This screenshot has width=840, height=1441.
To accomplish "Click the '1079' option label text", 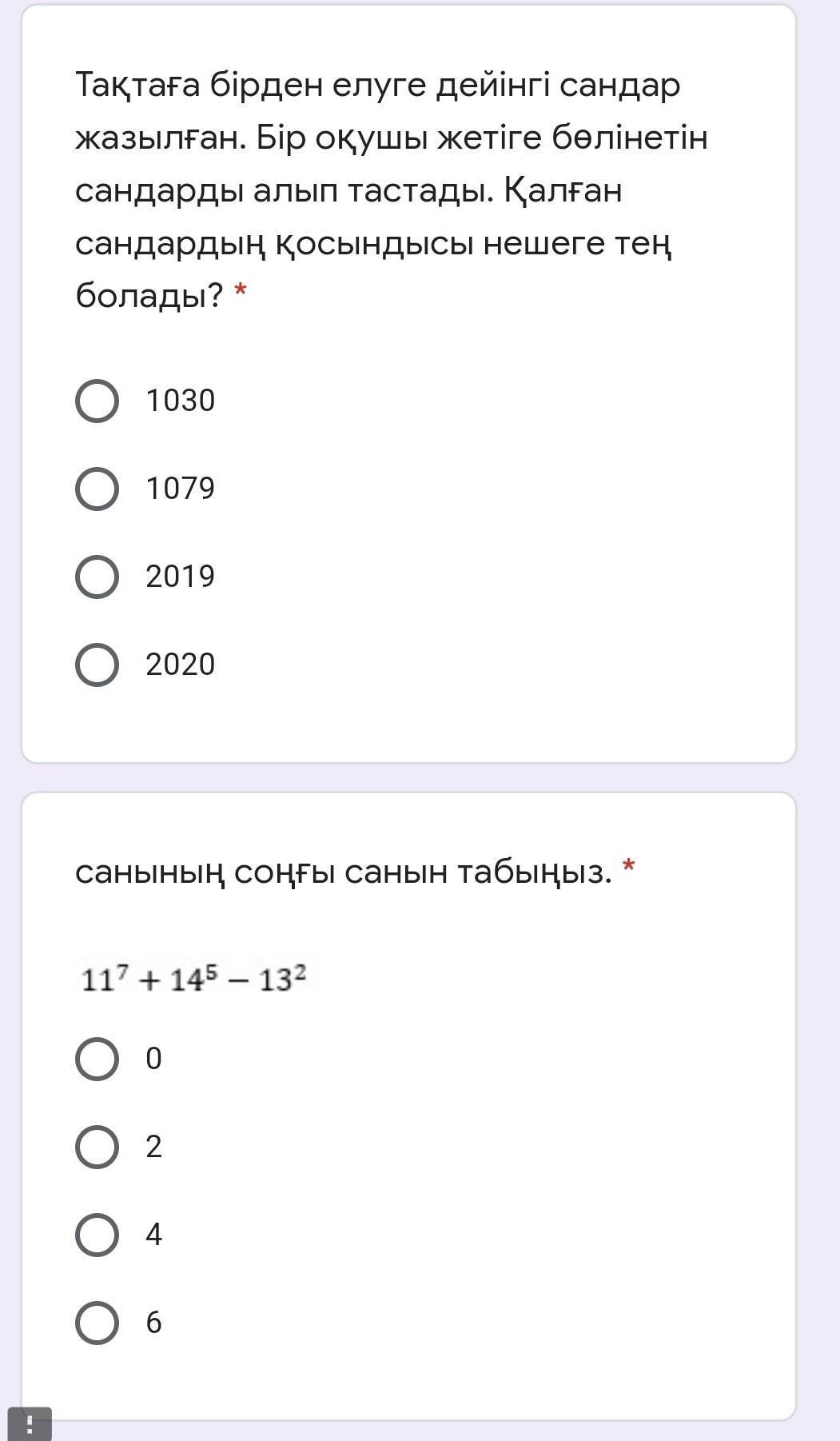I will 180,489.
